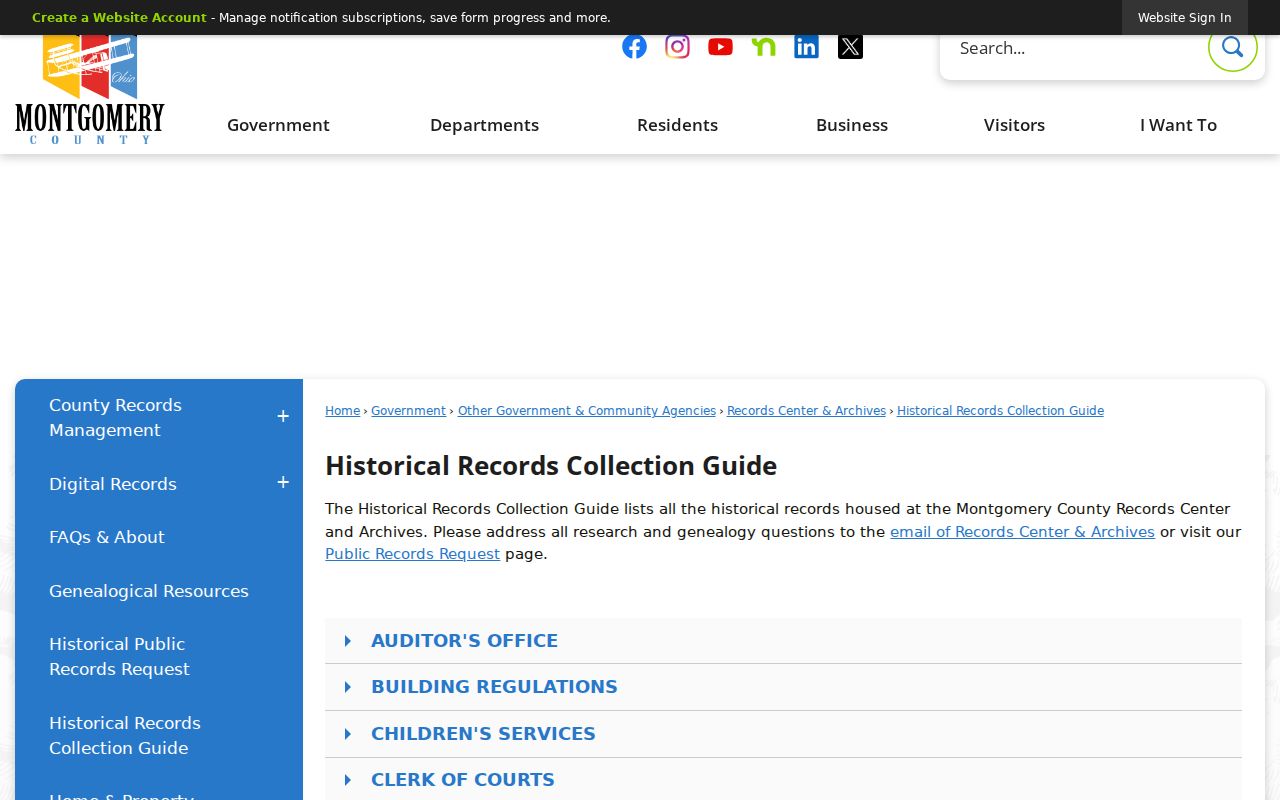Click Historical Records Collection Guide breadcrumb
Image resolution: width=1280 pixels, height=800 pixels.
1000,411
